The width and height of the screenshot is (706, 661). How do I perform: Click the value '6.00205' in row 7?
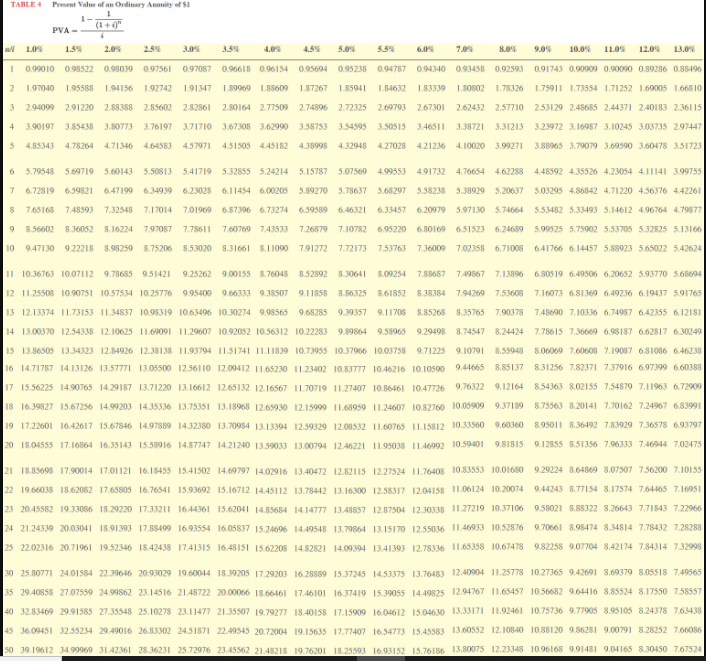click(274, 190)
